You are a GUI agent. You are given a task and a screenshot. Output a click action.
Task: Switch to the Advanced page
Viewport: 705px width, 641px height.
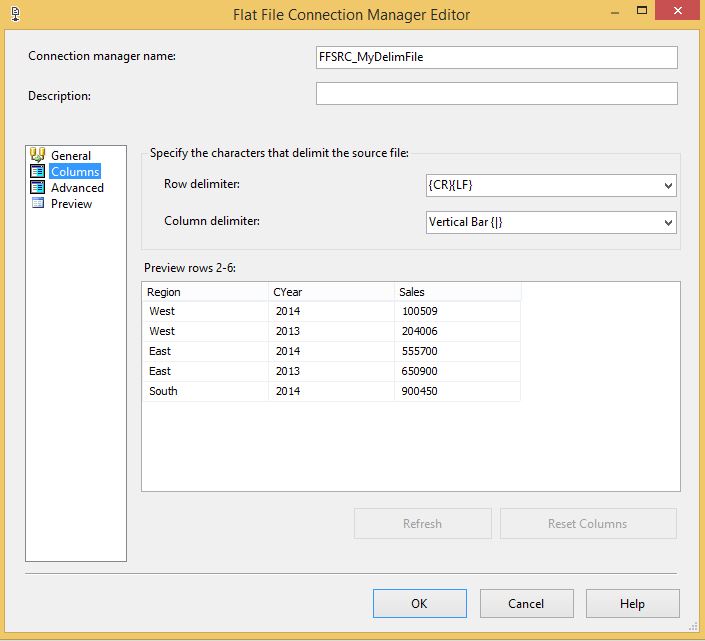[77, 188]
